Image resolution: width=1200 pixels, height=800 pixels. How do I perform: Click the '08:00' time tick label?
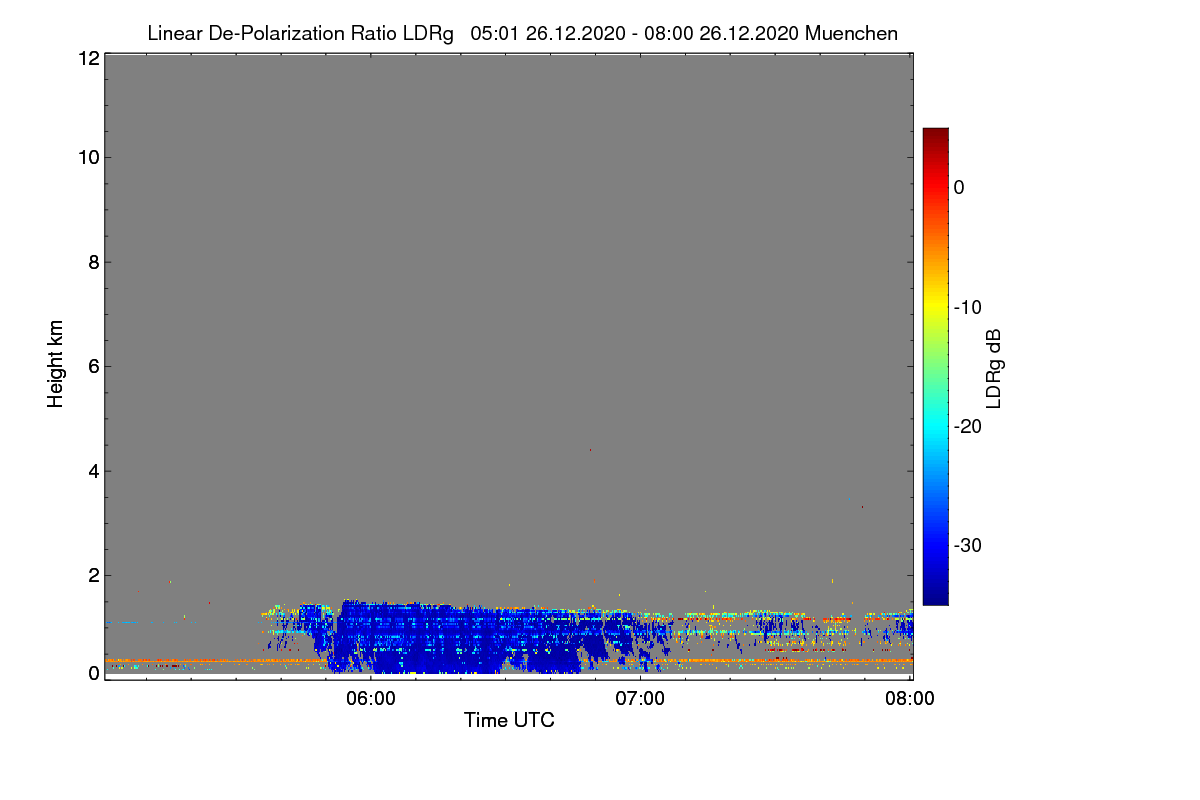[910, 699]
